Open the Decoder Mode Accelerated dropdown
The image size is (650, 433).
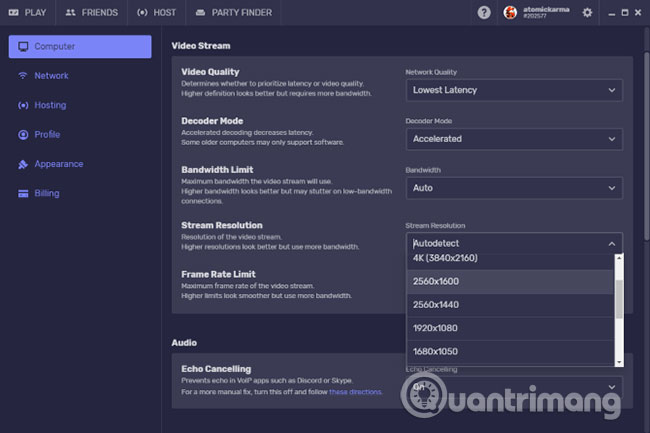click(x=514, y=139)
